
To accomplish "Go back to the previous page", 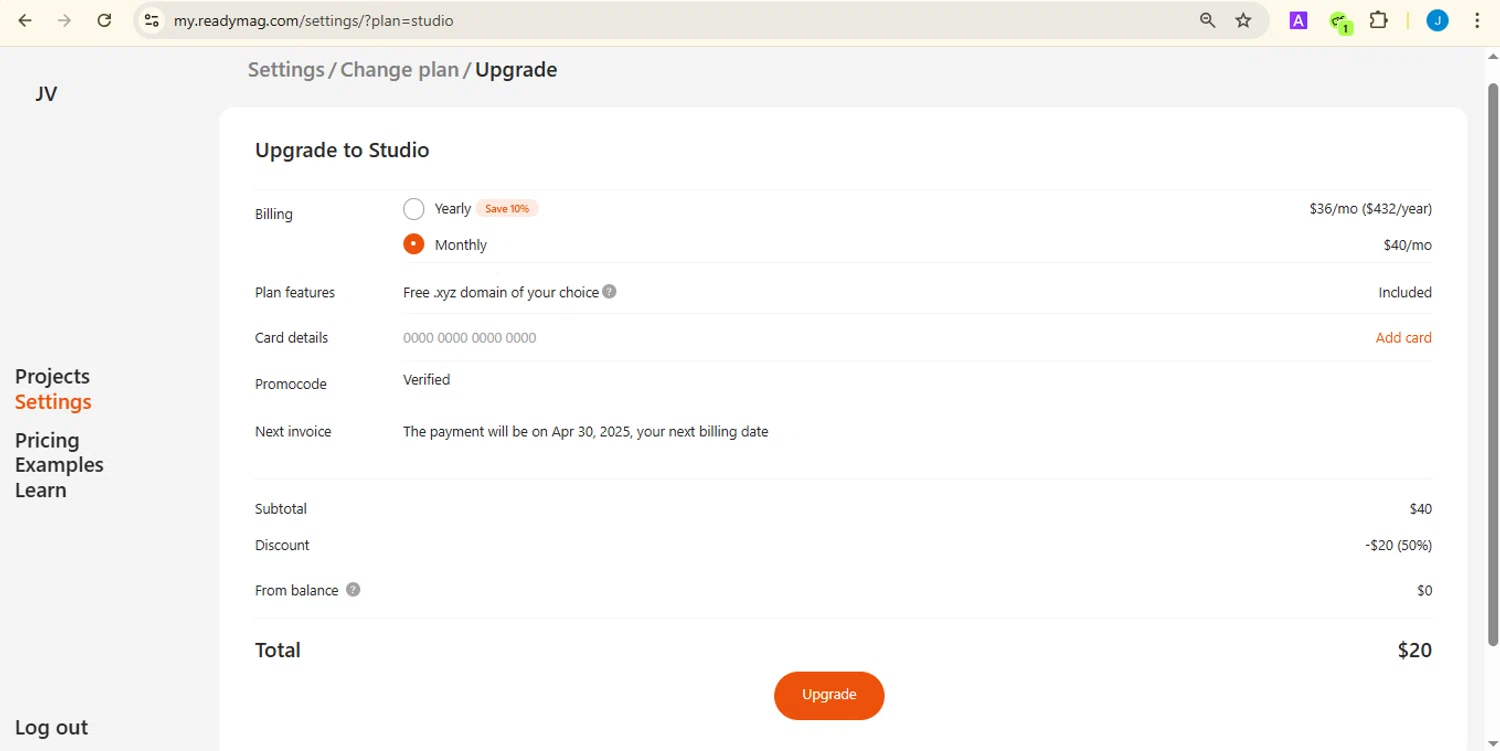I will (25, 20).
